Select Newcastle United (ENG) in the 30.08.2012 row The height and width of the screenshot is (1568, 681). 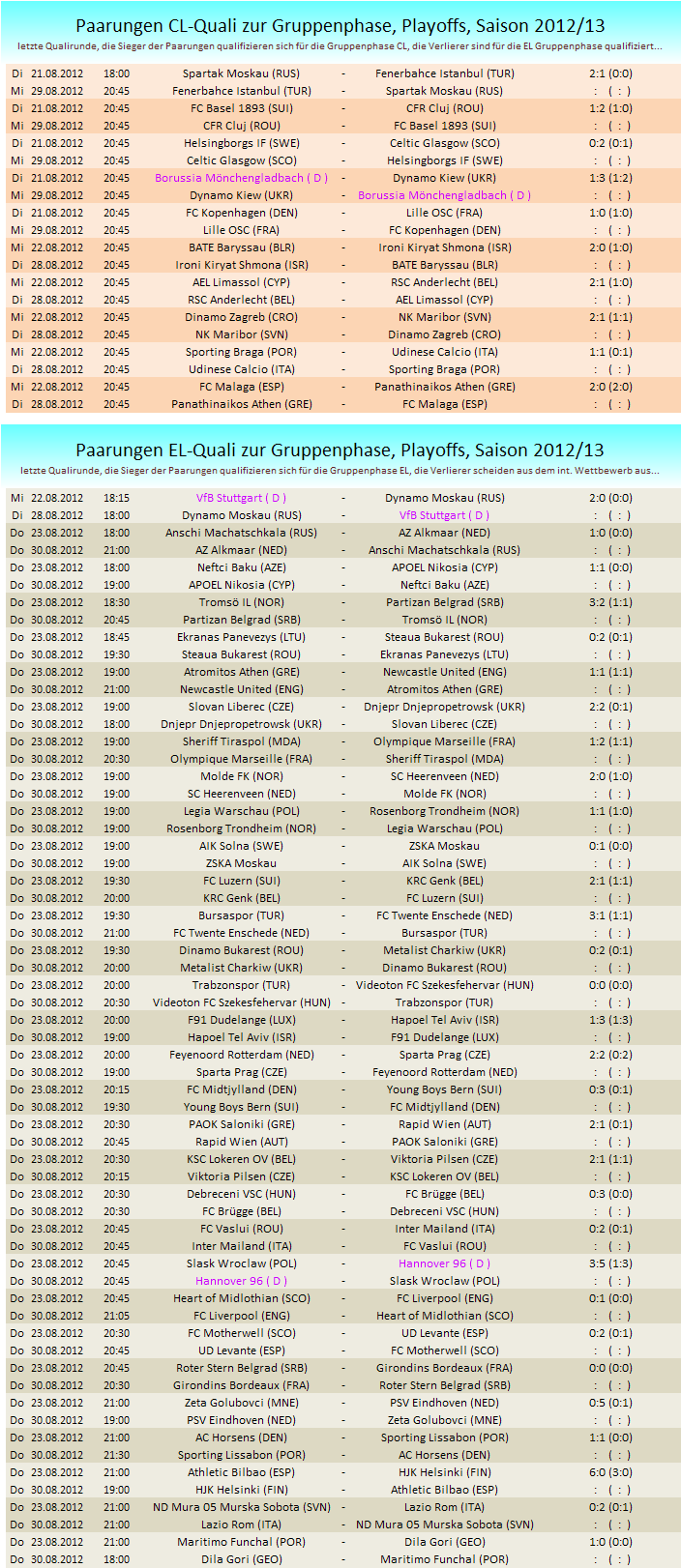coord(241,689)
